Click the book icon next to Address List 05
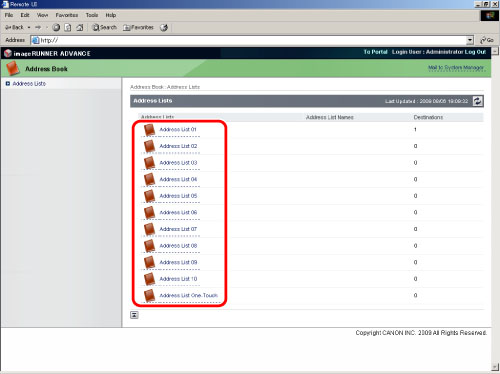 149,196
